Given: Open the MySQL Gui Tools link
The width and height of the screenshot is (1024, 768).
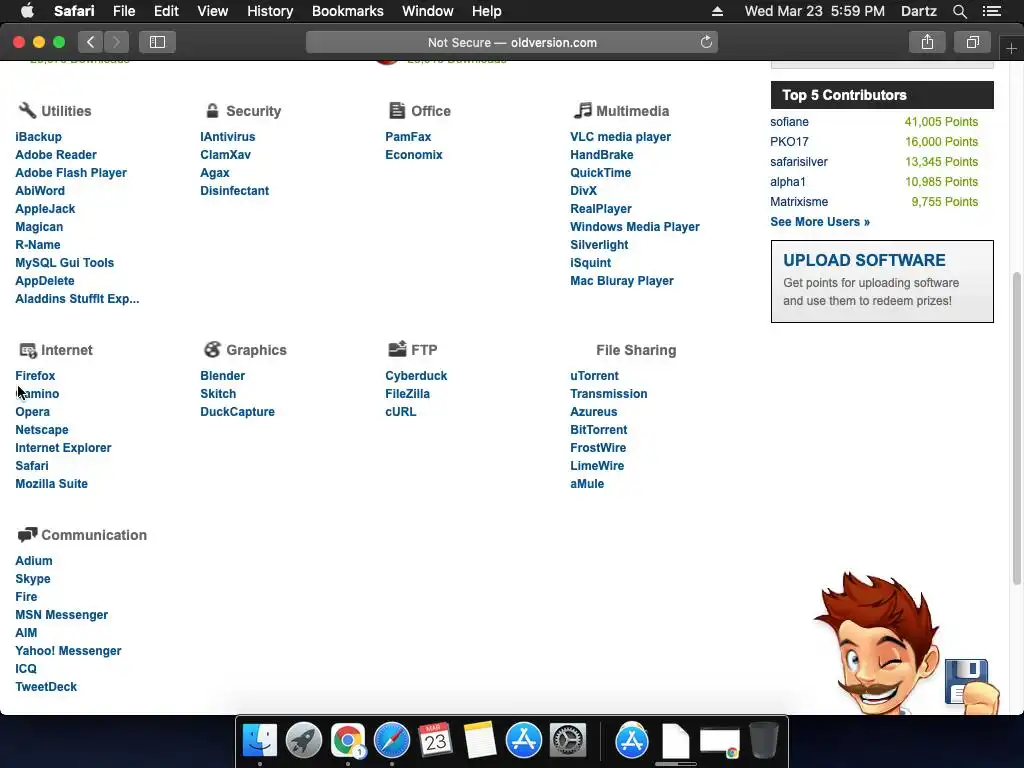Looking at the screenshot, I should point(65,263).
